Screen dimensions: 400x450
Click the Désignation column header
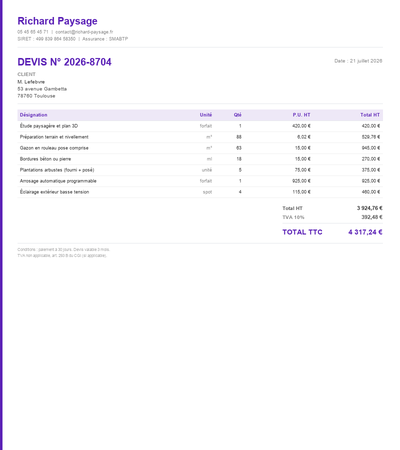[33, 115]
